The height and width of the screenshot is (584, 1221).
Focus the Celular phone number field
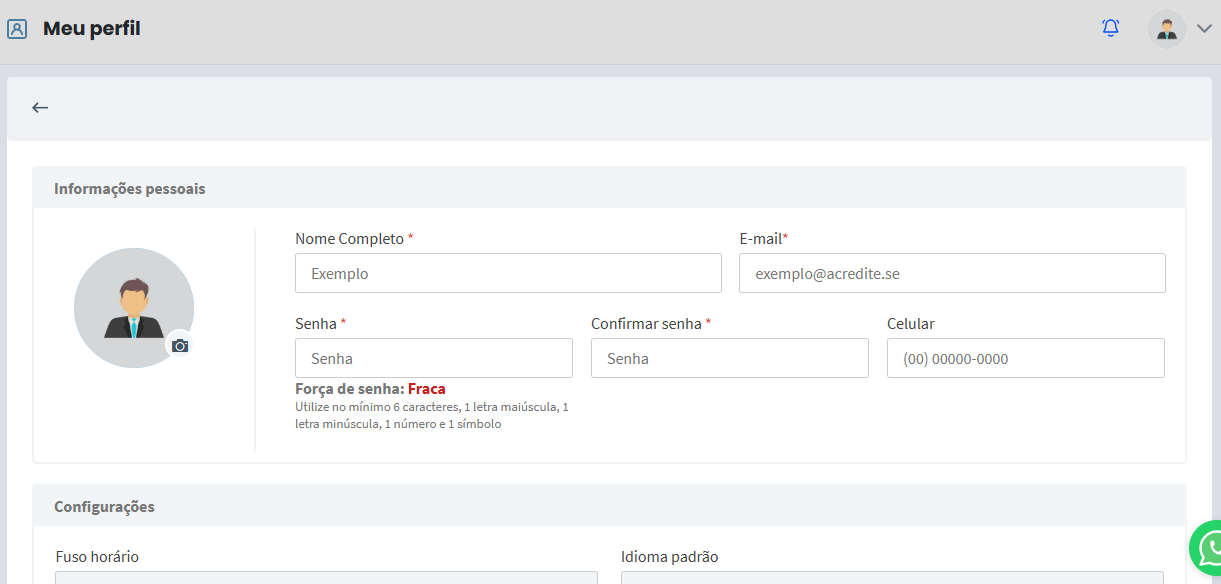(x=1025, y=358)
